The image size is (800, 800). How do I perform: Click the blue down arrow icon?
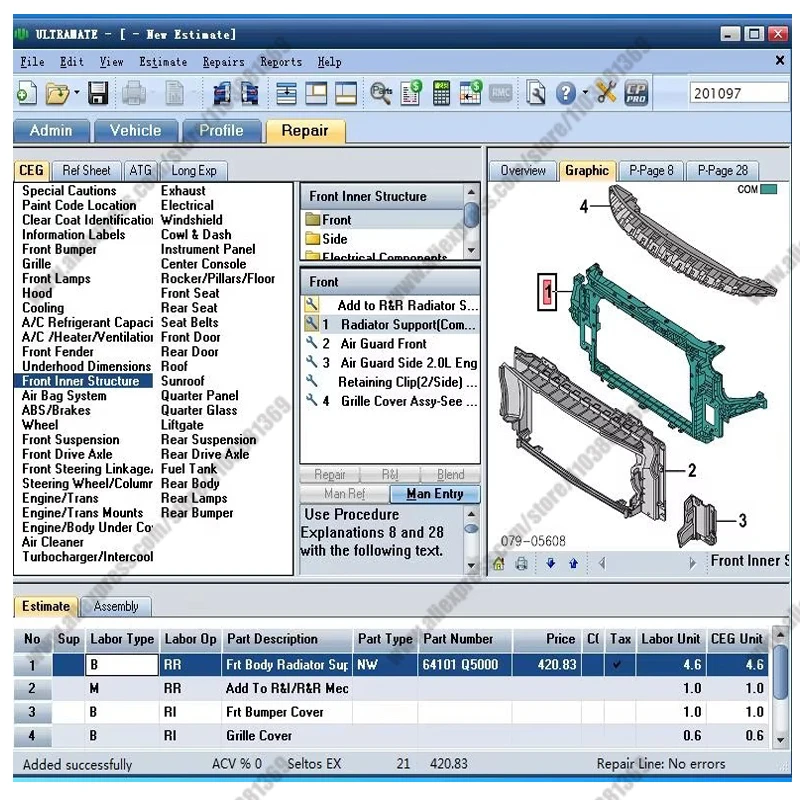coord(551,563)
